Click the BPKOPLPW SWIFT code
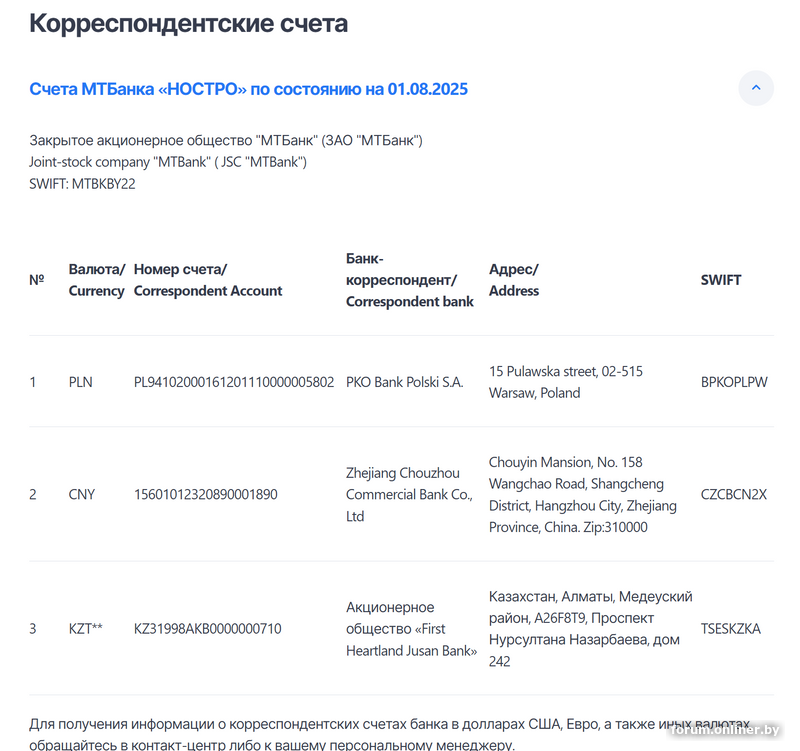Screen dimensions: 800x751 coord(734,382)
